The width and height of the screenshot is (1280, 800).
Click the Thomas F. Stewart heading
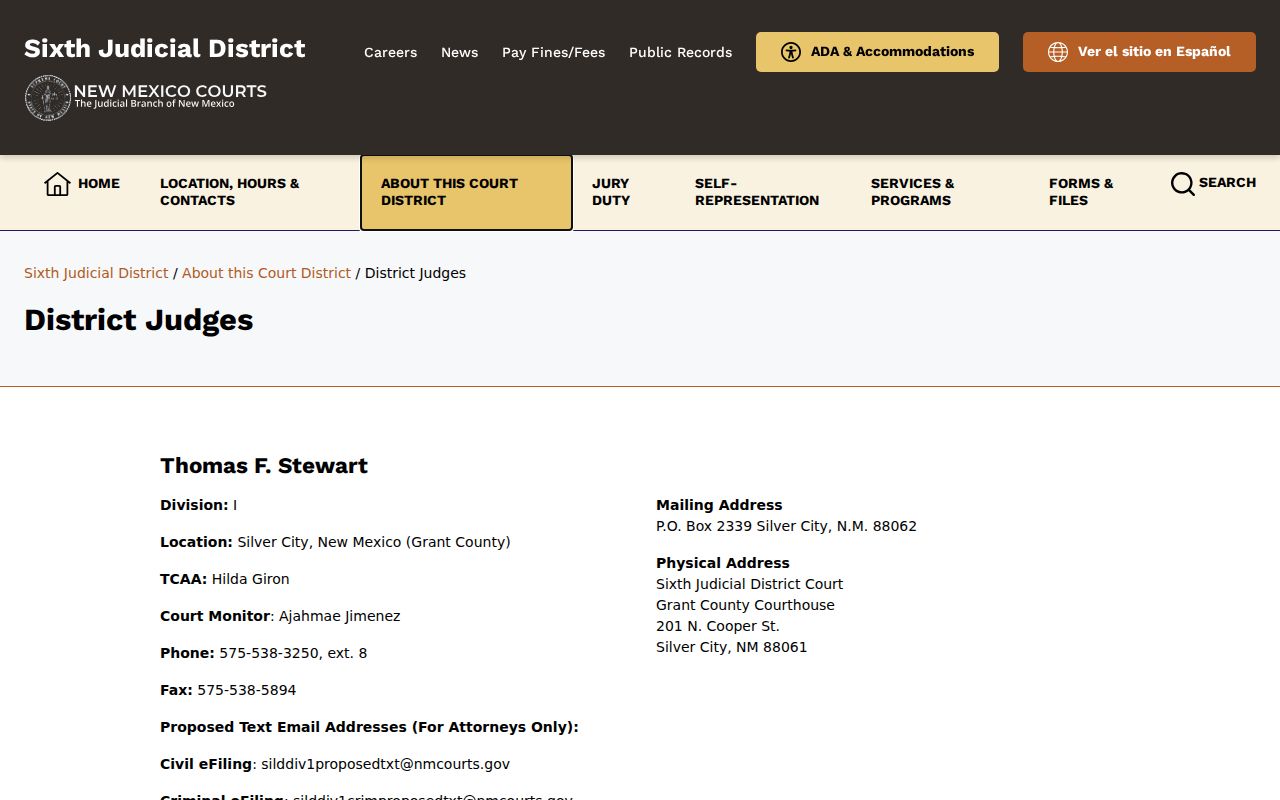click(264, 466)
